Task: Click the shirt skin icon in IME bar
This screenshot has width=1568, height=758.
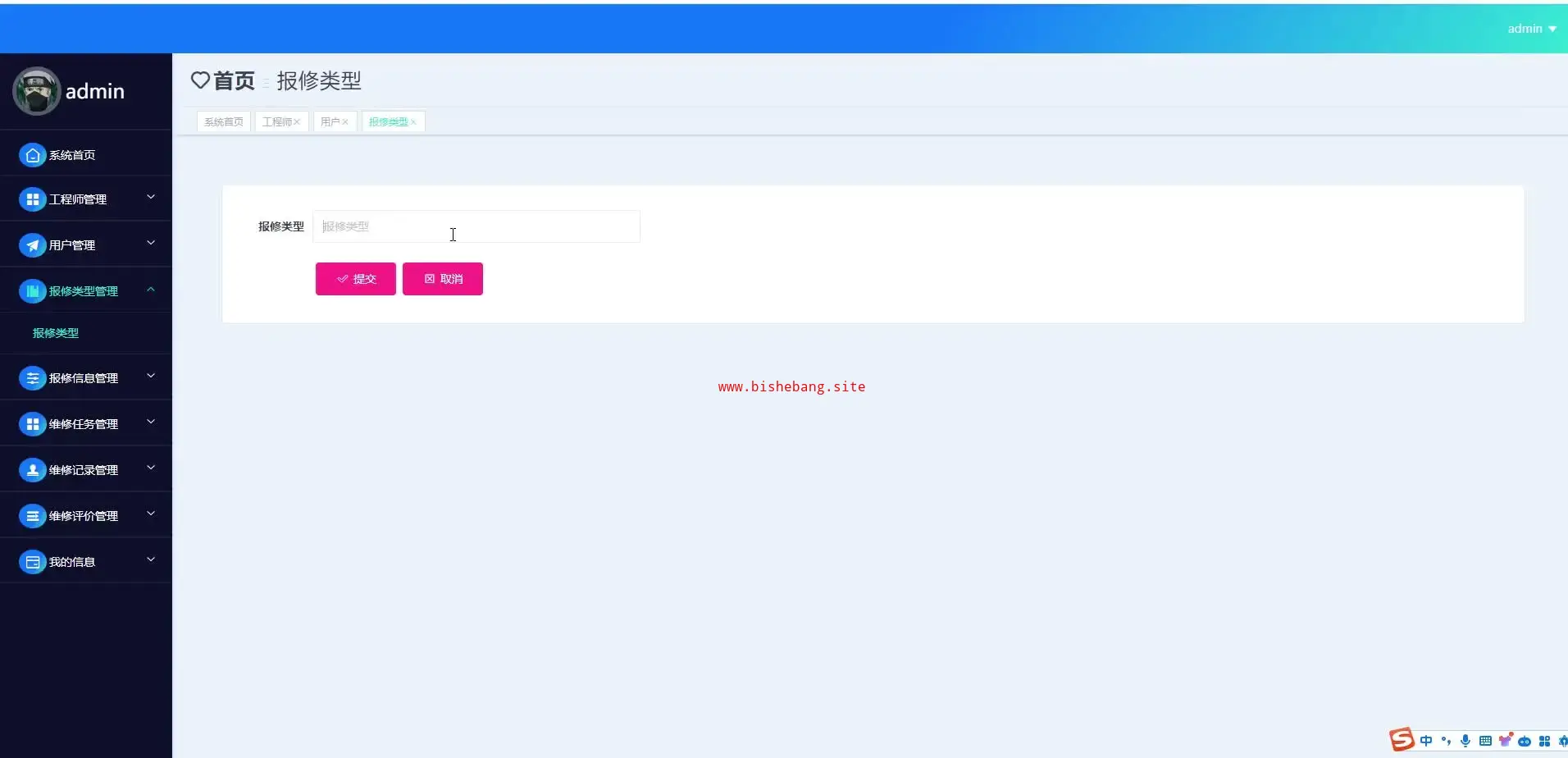Action: click(x=1506, y=740)
